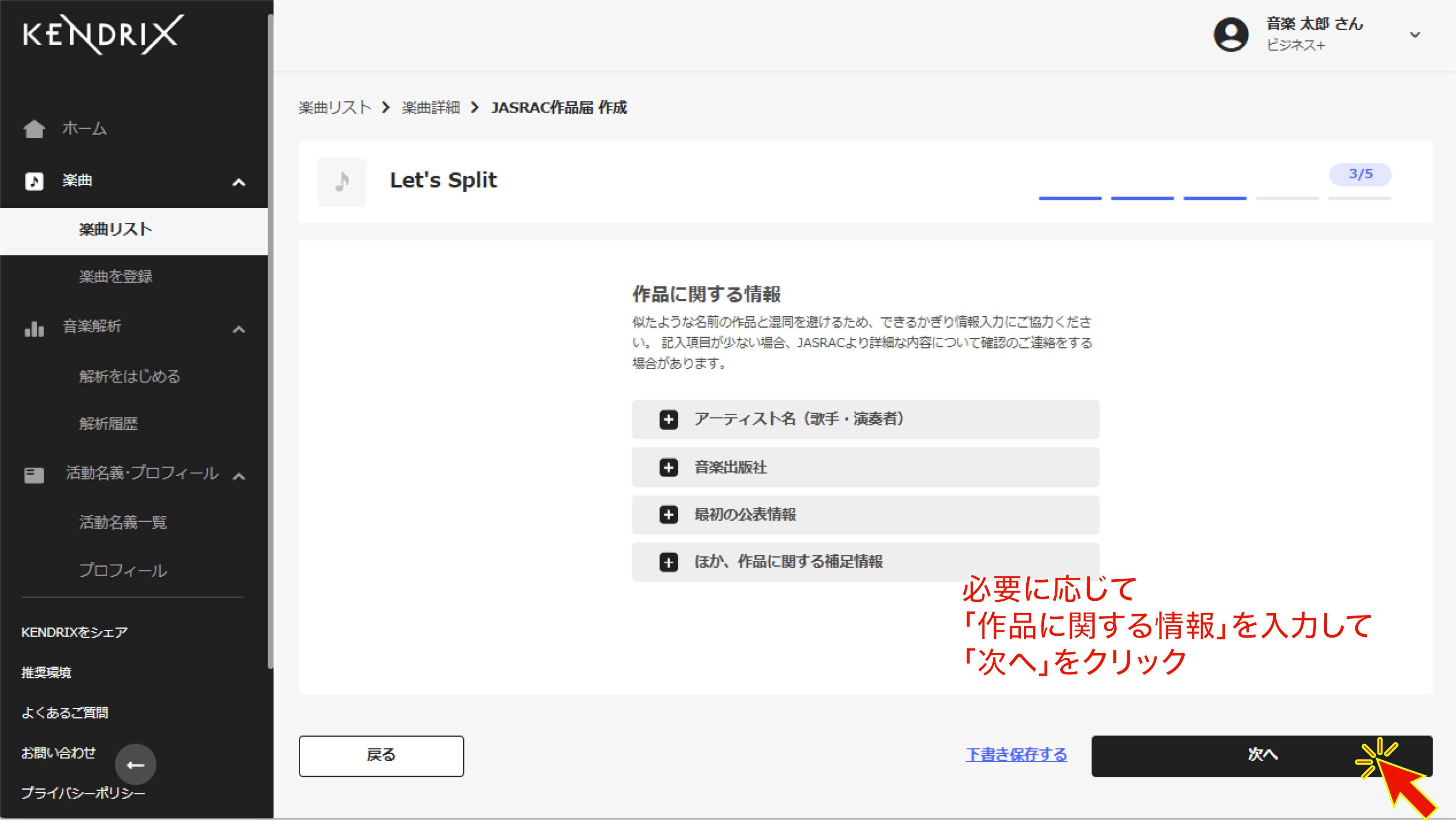The height and width of the screenshot is (821, 1456).
Task: Open 活動名義一覧 menu item
Action: (x=123, y=523)
